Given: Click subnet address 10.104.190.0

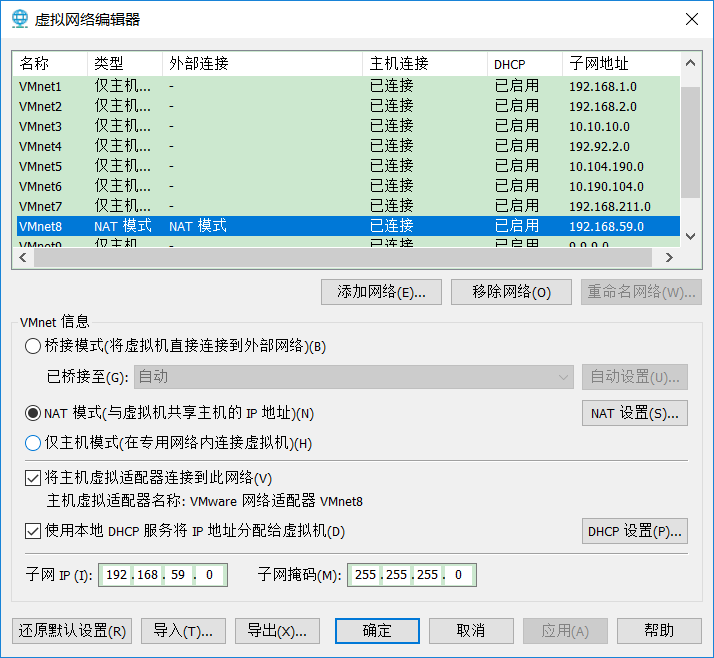Looking at the screenshot, I should [x=606, y=167].
